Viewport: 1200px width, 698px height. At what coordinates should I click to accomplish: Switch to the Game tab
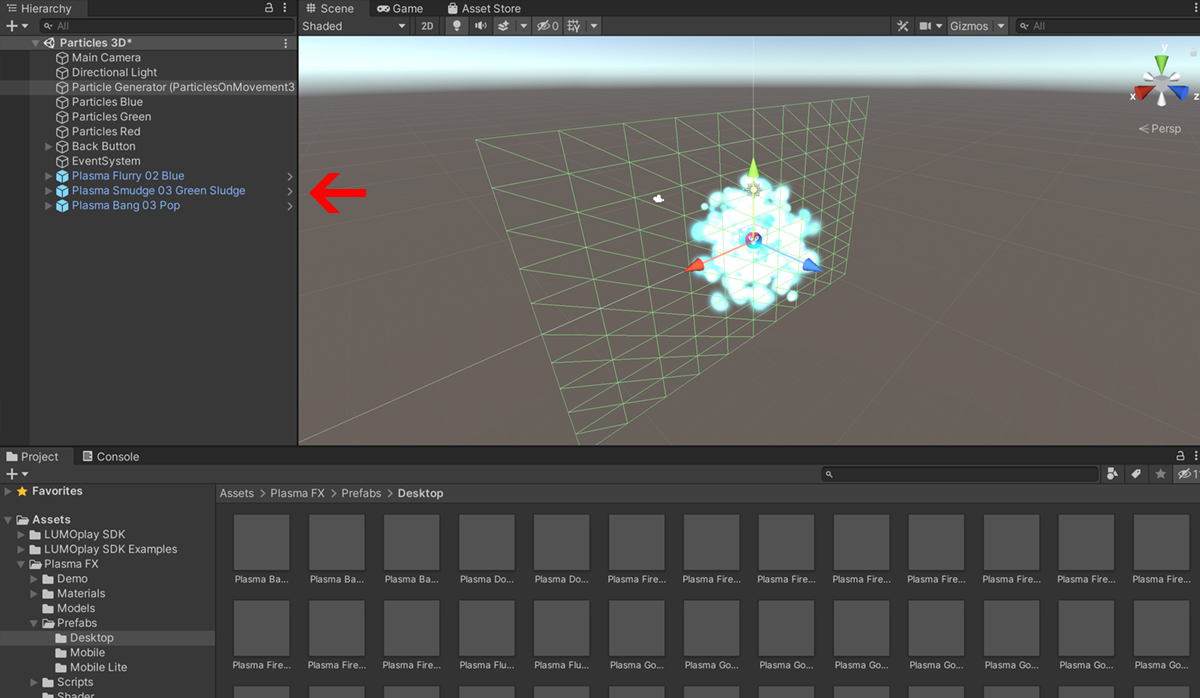tap(400, 8)
